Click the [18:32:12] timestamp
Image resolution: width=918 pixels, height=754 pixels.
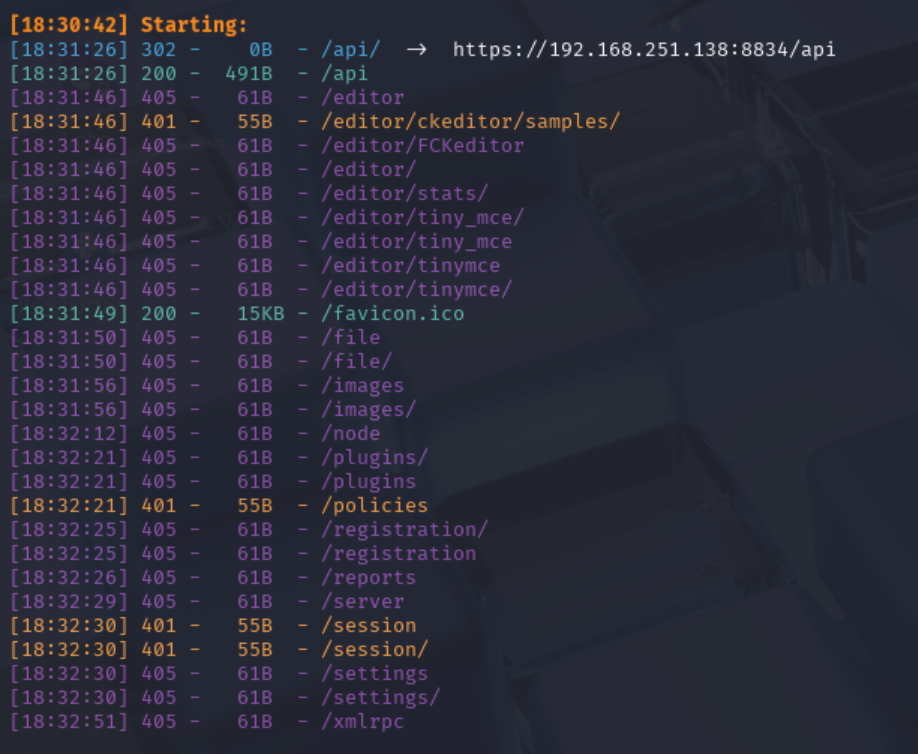[x=69, y=434]
